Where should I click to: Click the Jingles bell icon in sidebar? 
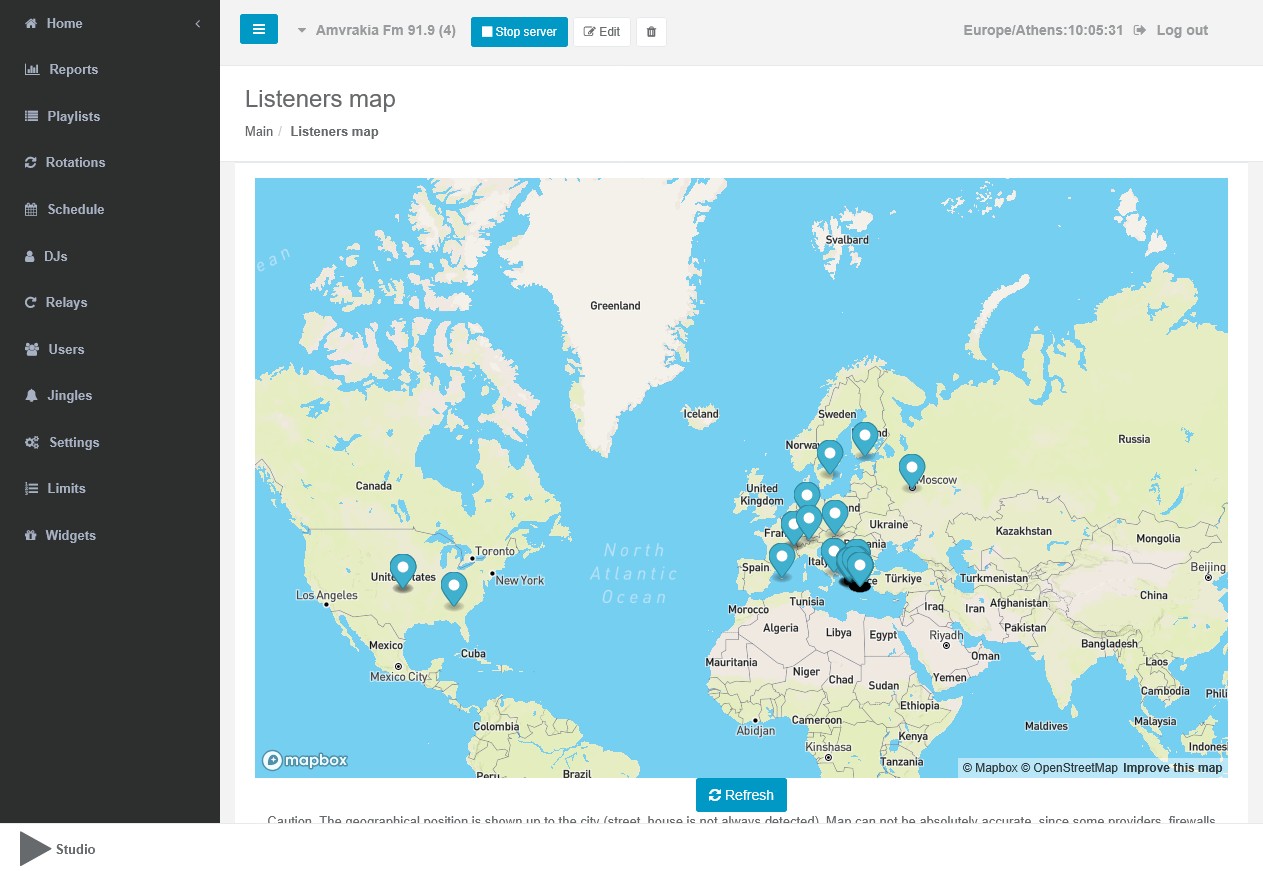pyautogui.click(x=31, y=396)
